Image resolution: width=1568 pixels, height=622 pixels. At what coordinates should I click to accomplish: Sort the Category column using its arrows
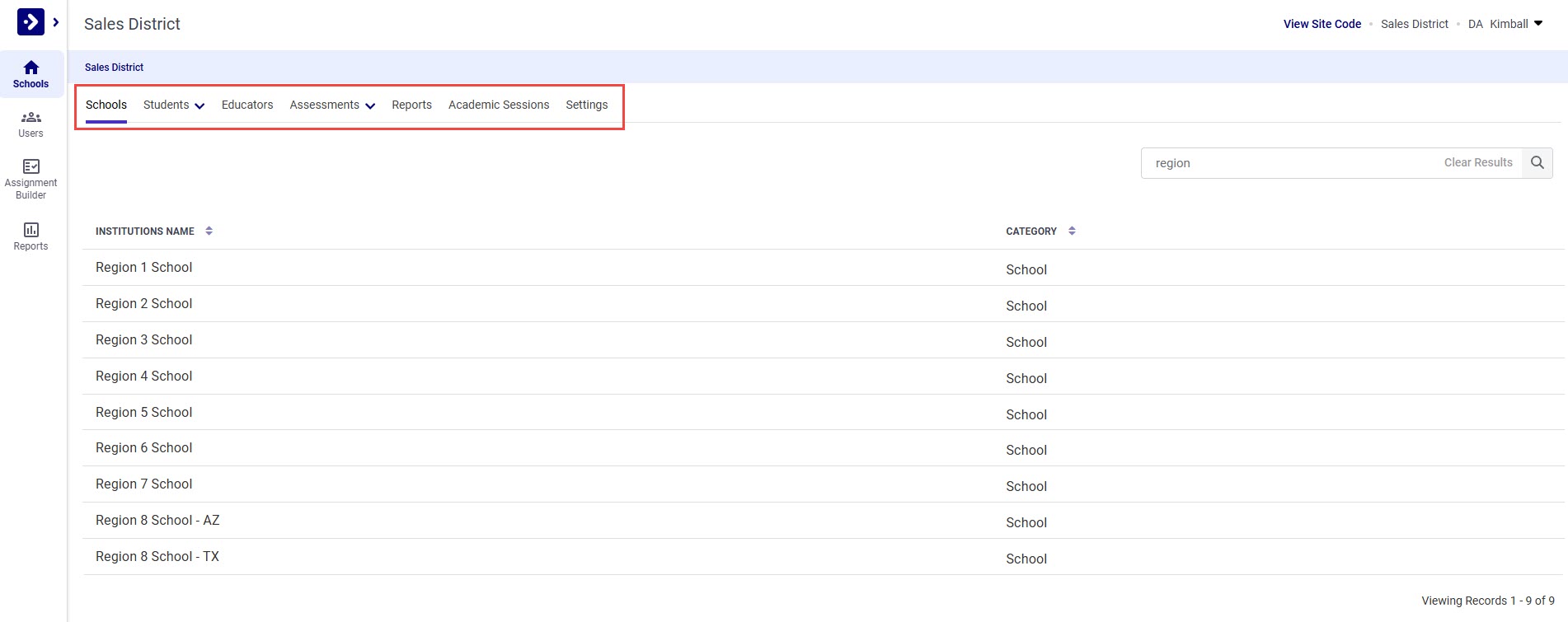point(1072,231)
